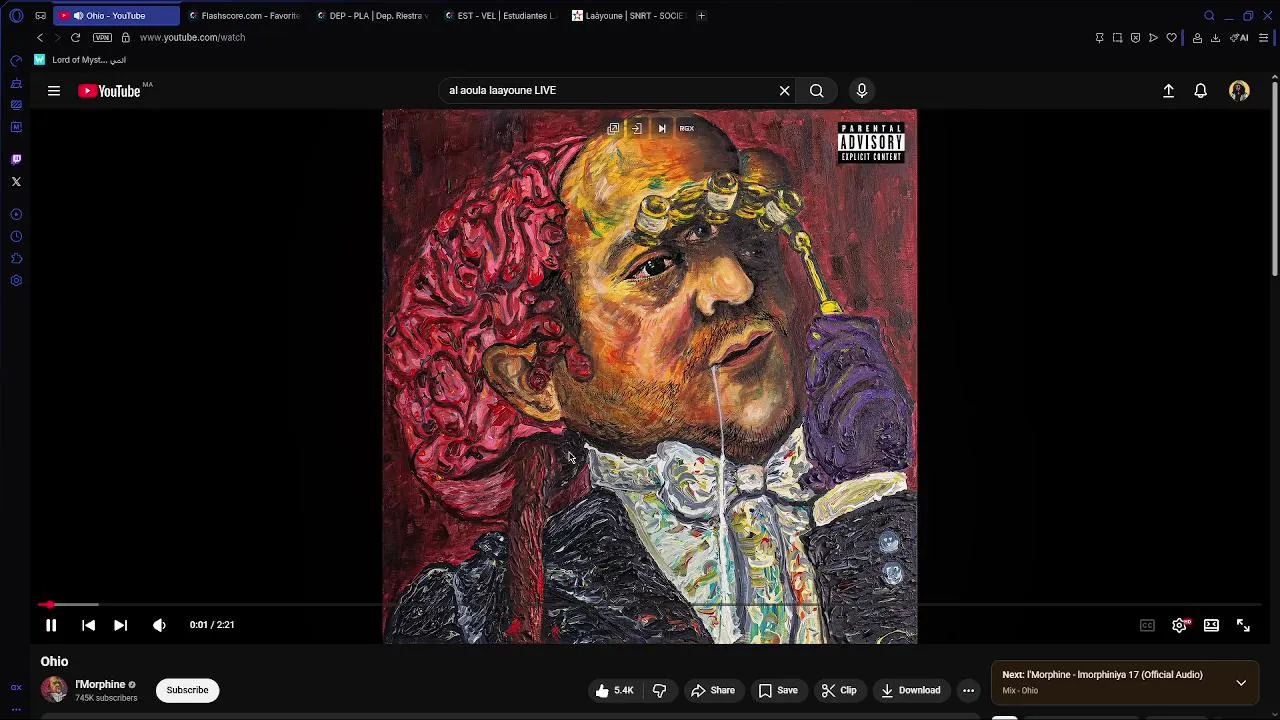This screenshot has height=720, width=1280.
Task: Subscribe to the l'Morphine channel
Action: [x=187, y=690]
